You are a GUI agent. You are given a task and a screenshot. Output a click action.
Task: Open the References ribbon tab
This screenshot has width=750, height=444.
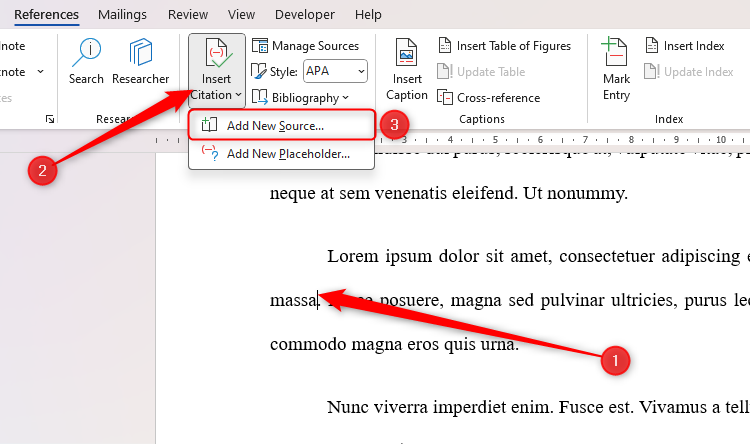[46, 15]
